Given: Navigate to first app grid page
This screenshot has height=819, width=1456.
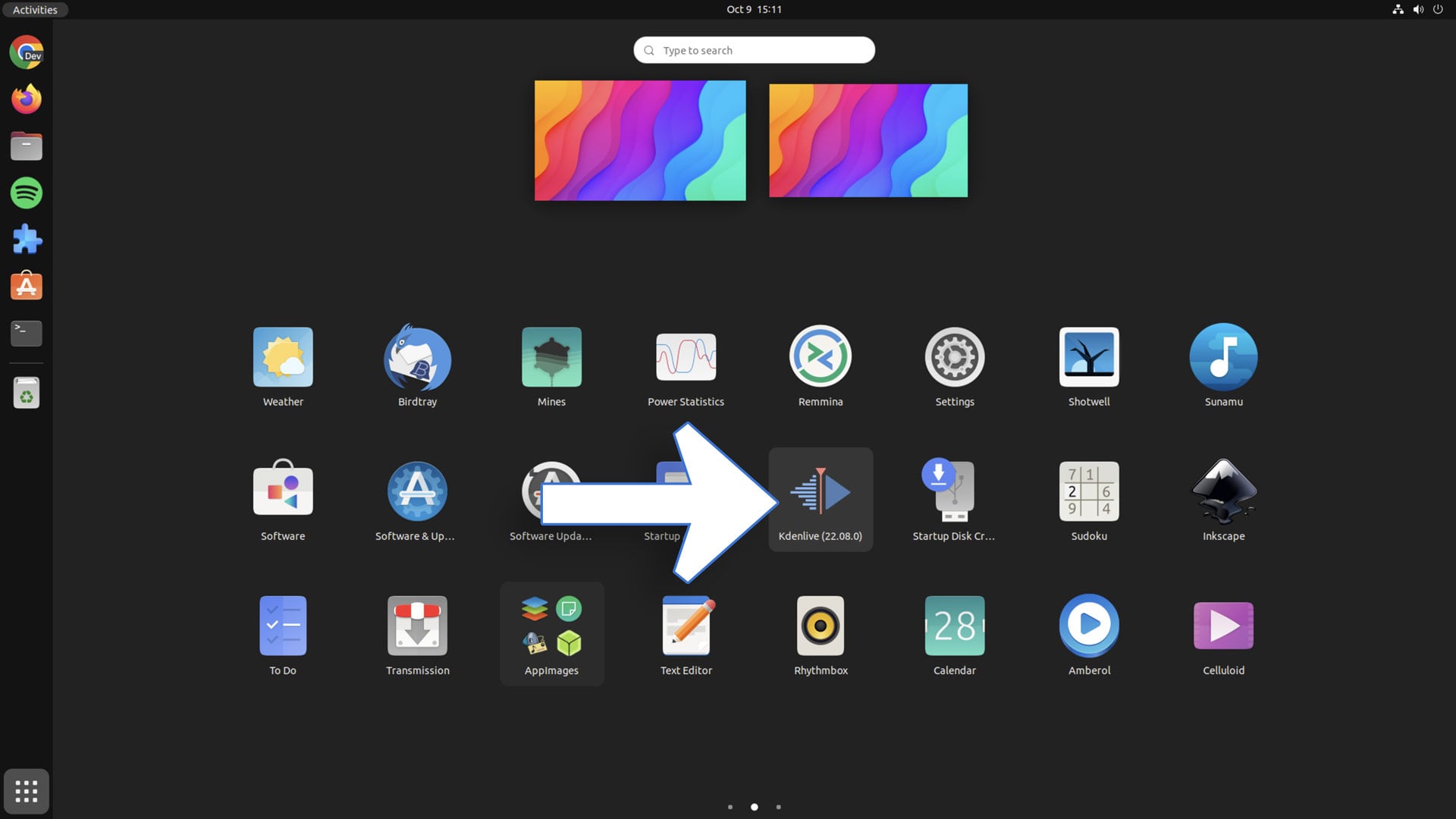Looking at the screenshot, I should click(x=730, y=807).
